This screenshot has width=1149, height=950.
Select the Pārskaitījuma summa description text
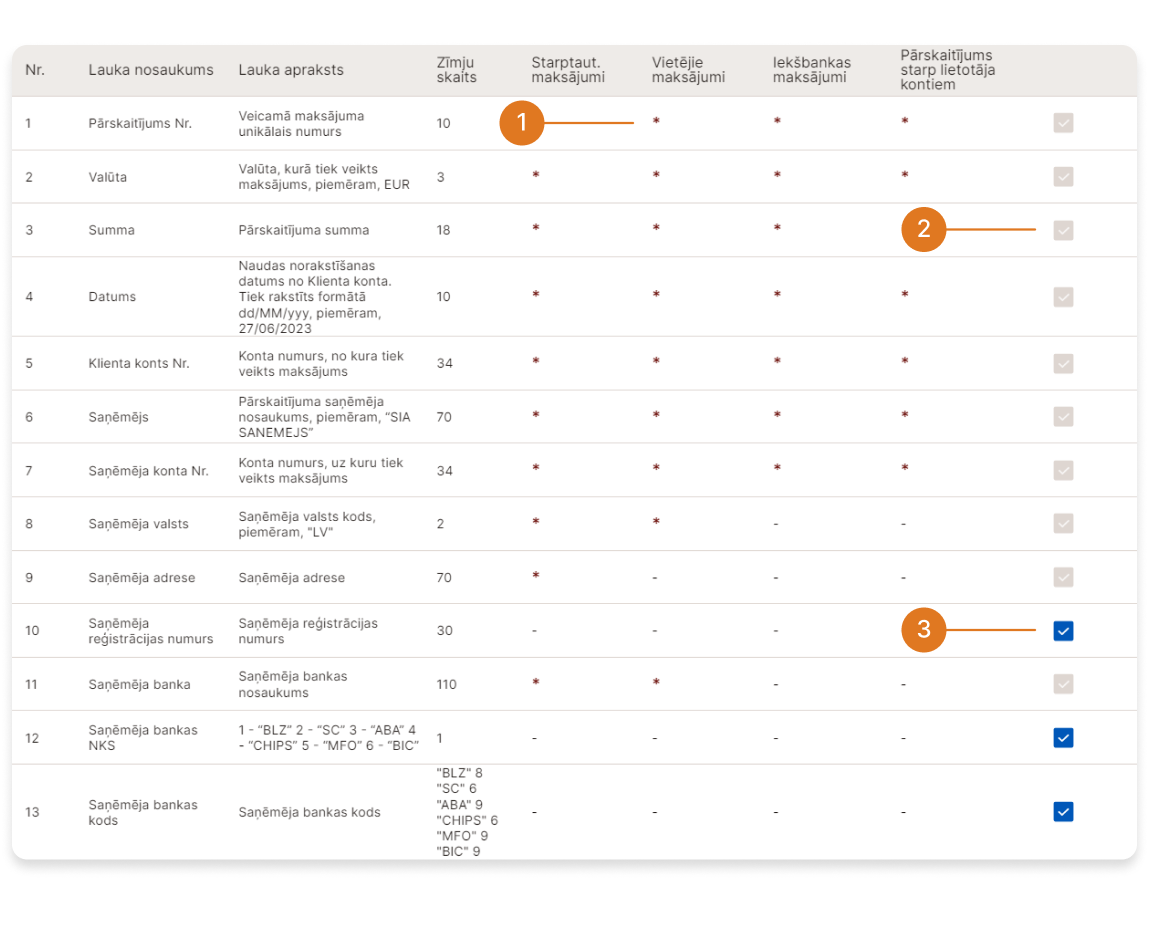click(303, 230)
